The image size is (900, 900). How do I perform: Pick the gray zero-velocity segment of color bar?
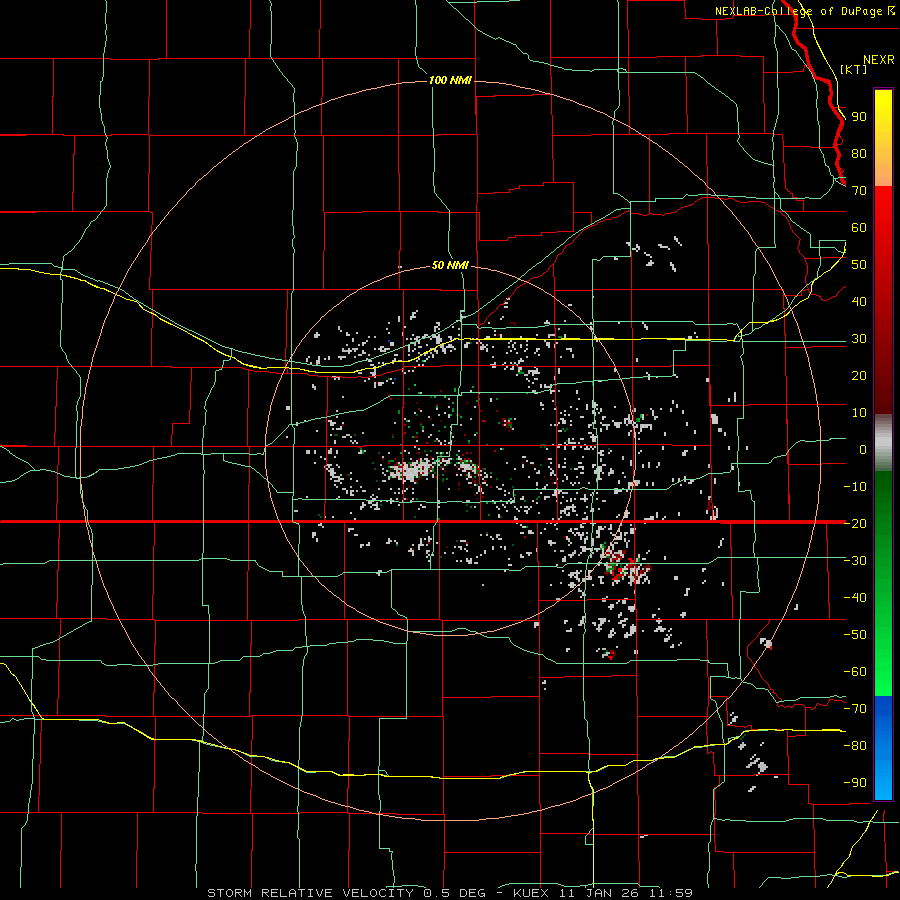pyautogui.click(x=883, y=443)
